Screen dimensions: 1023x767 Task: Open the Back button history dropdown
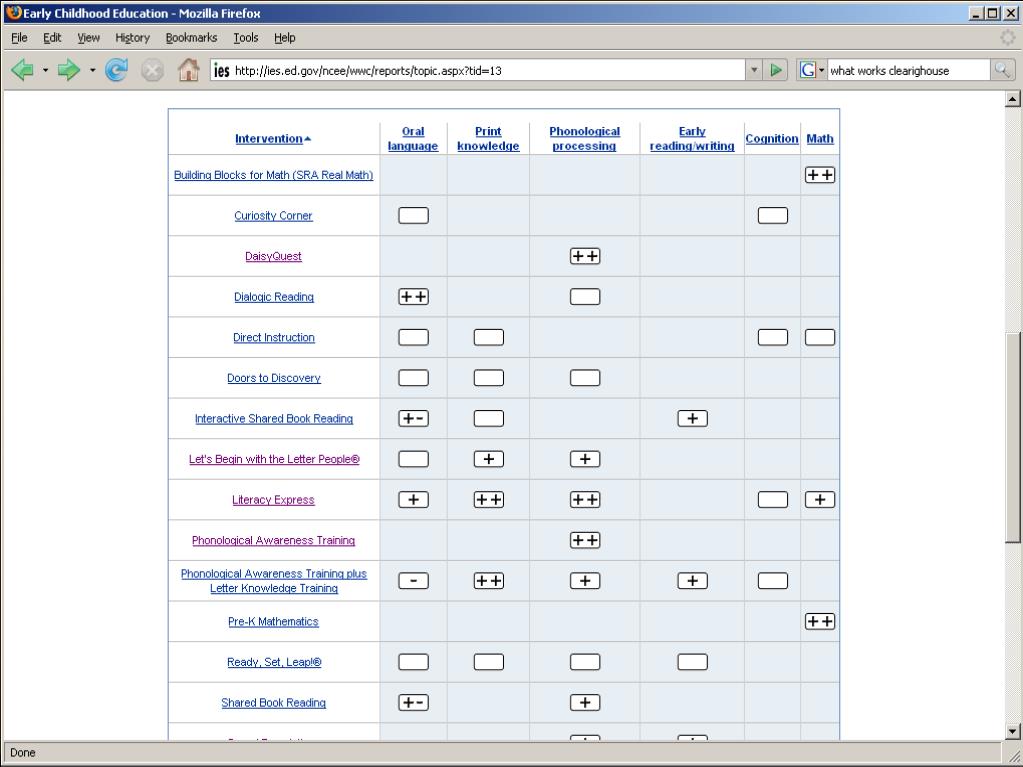pyautogui.click(x=46, y=70)
